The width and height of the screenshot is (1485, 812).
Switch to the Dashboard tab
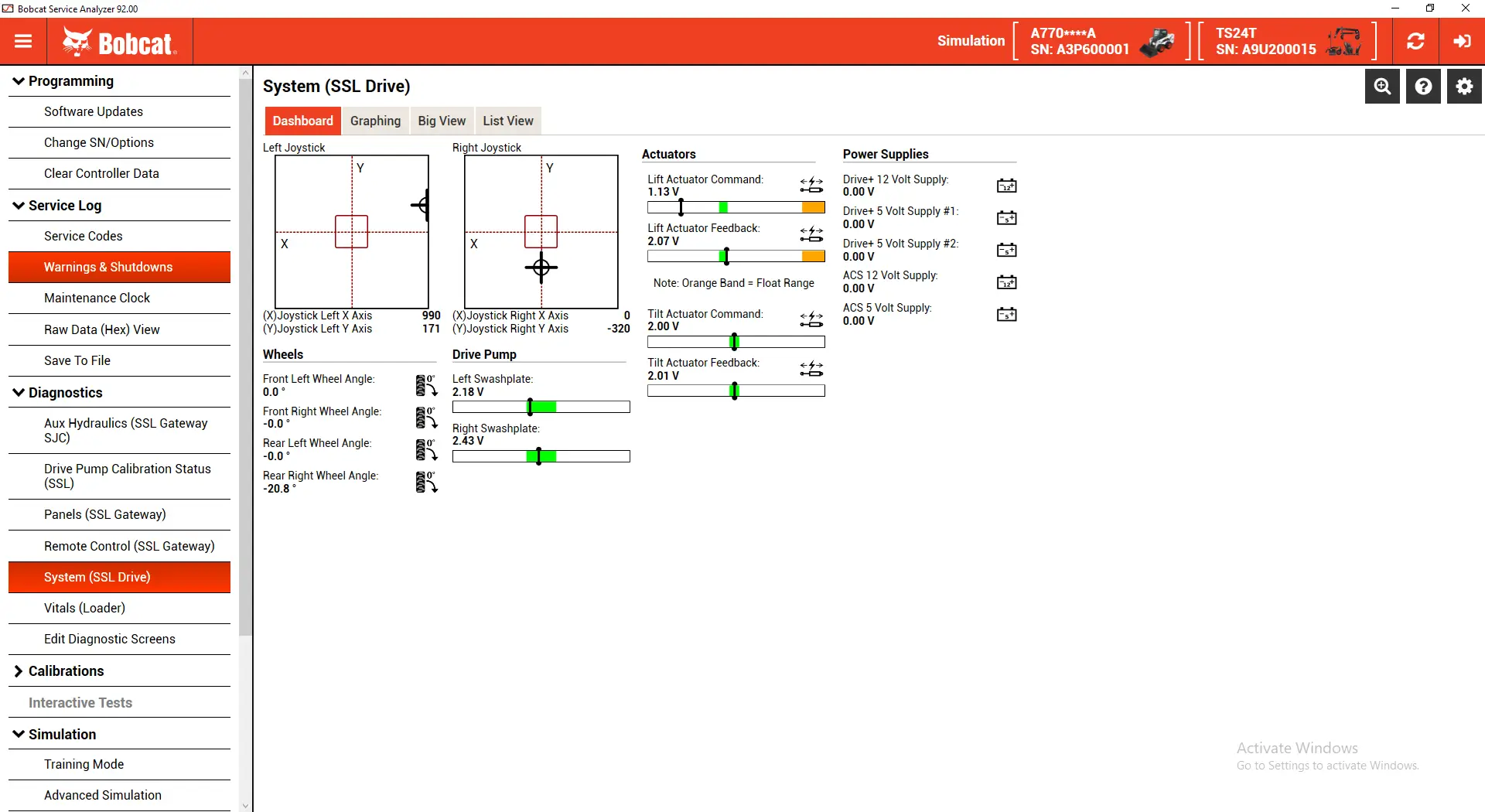point(302,121)
